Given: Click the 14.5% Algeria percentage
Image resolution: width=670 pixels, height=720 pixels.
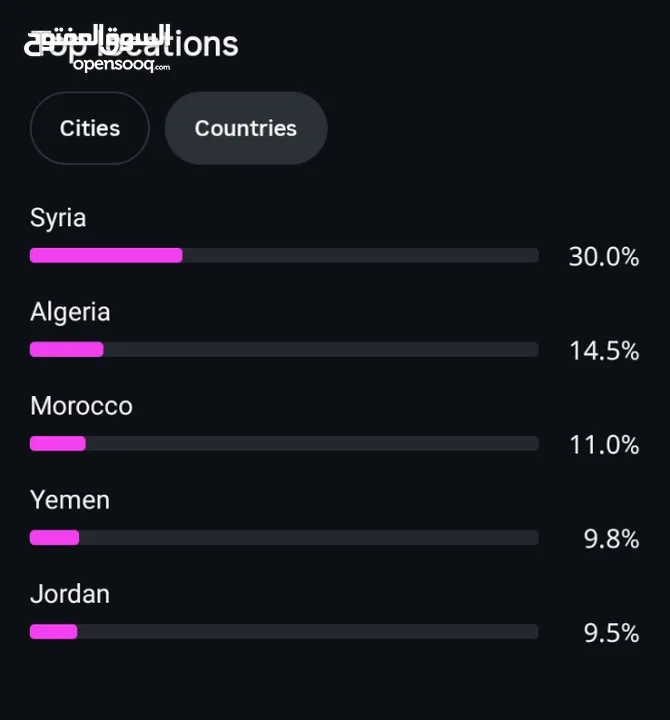Looking at the screenshot, I should (x=604, y=351).
